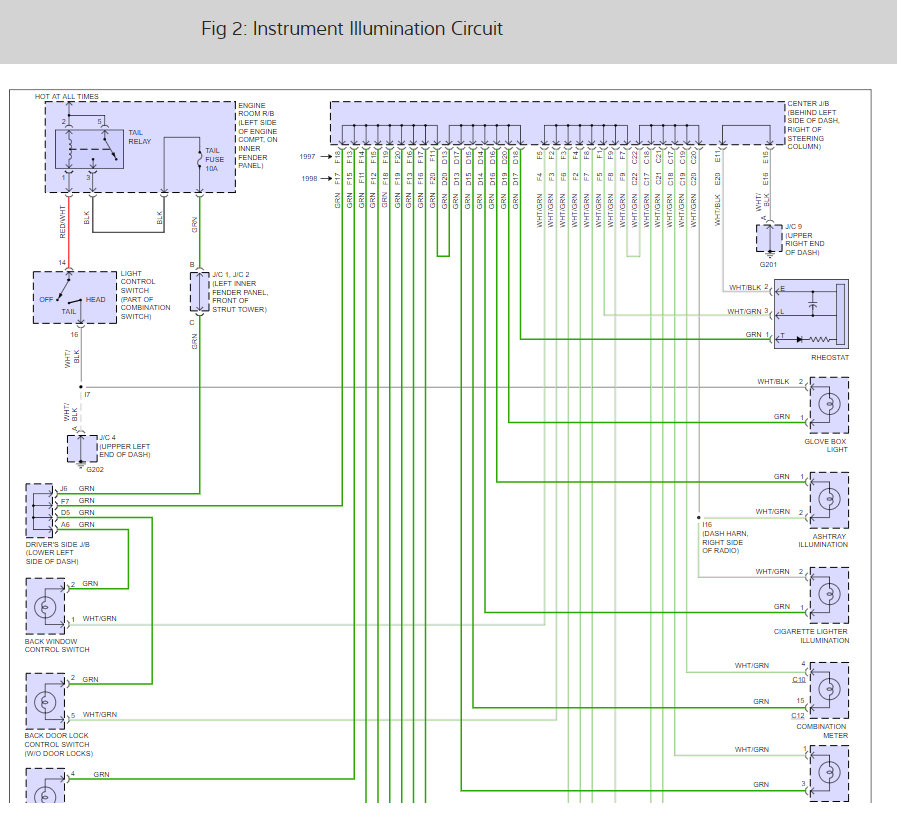Screen dimensions: 897x813
Task: Click the D5 GRN terminal label
Action: click(77, 513)
